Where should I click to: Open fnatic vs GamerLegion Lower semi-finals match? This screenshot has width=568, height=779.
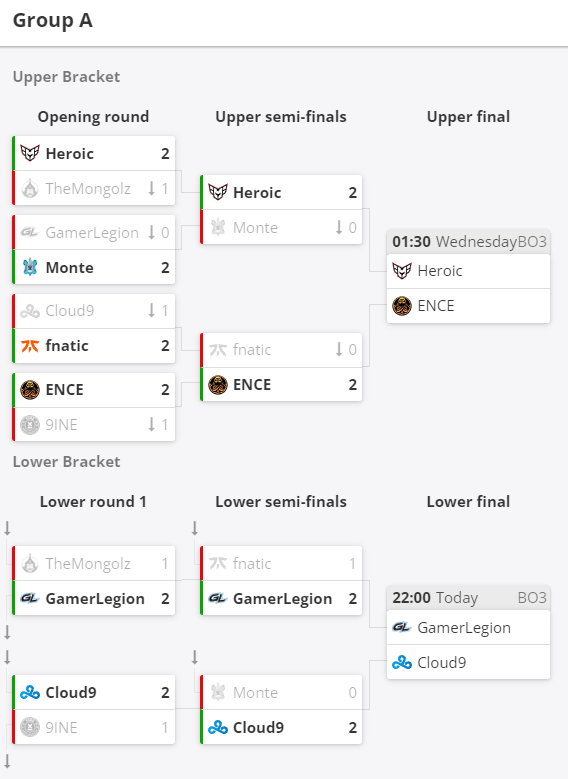(281, 581)
